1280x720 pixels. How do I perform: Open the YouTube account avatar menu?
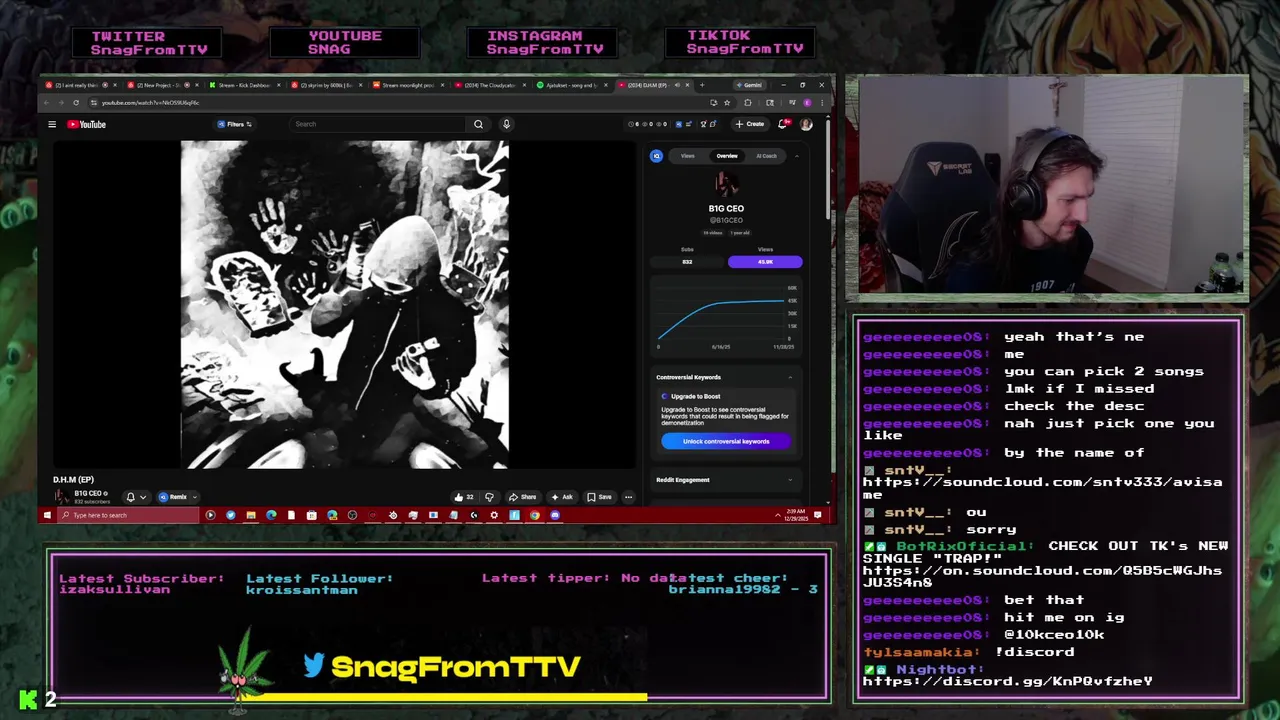[x=806, y=124]
